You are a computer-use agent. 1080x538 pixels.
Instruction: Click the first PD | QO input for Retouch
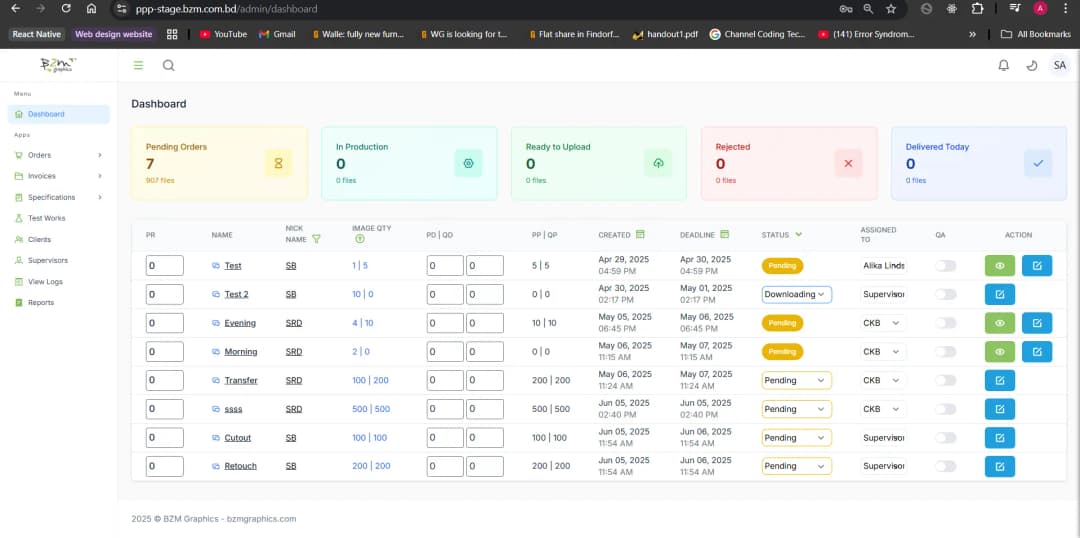coord(445,466)
